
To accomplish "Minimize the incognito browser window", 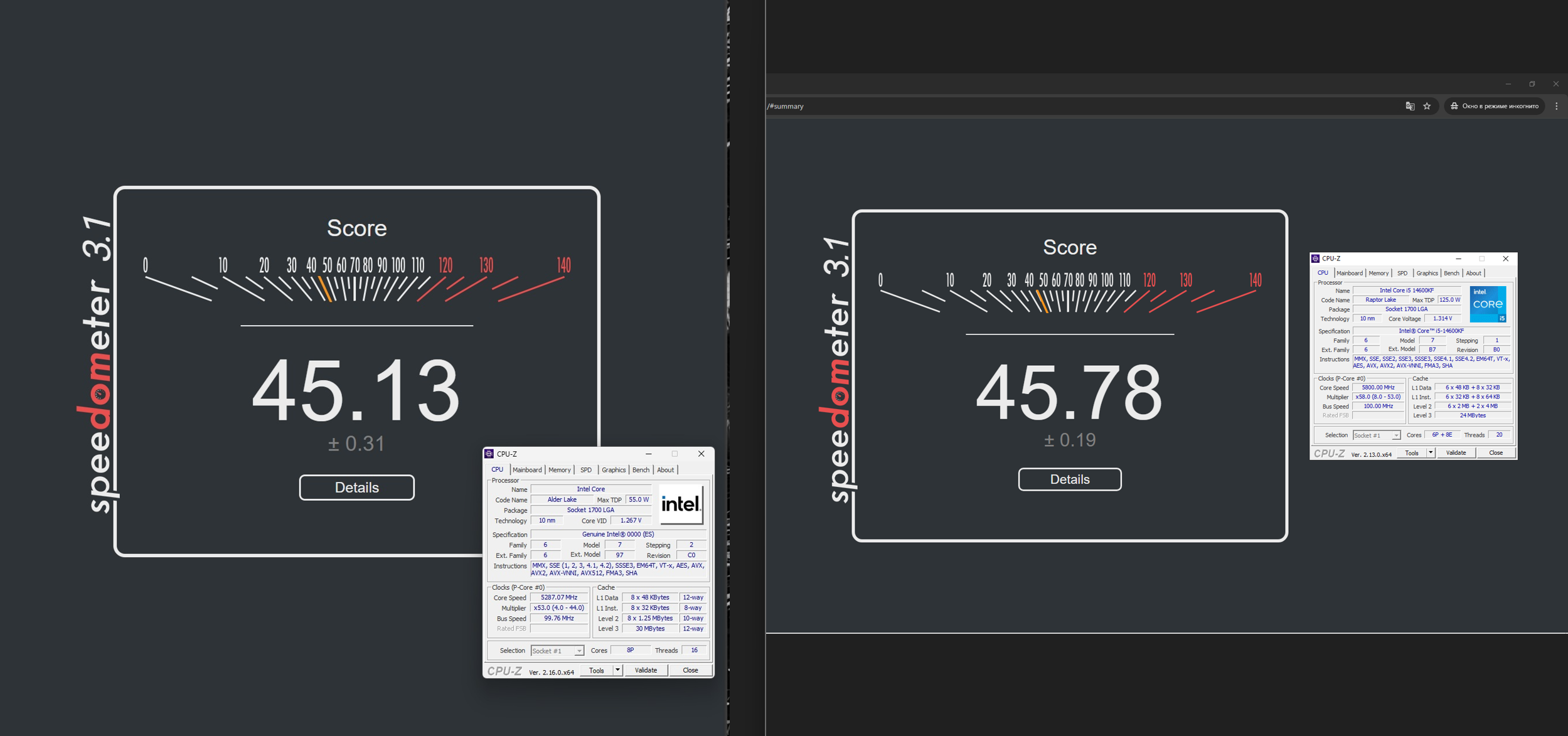I will [1508, 84].
